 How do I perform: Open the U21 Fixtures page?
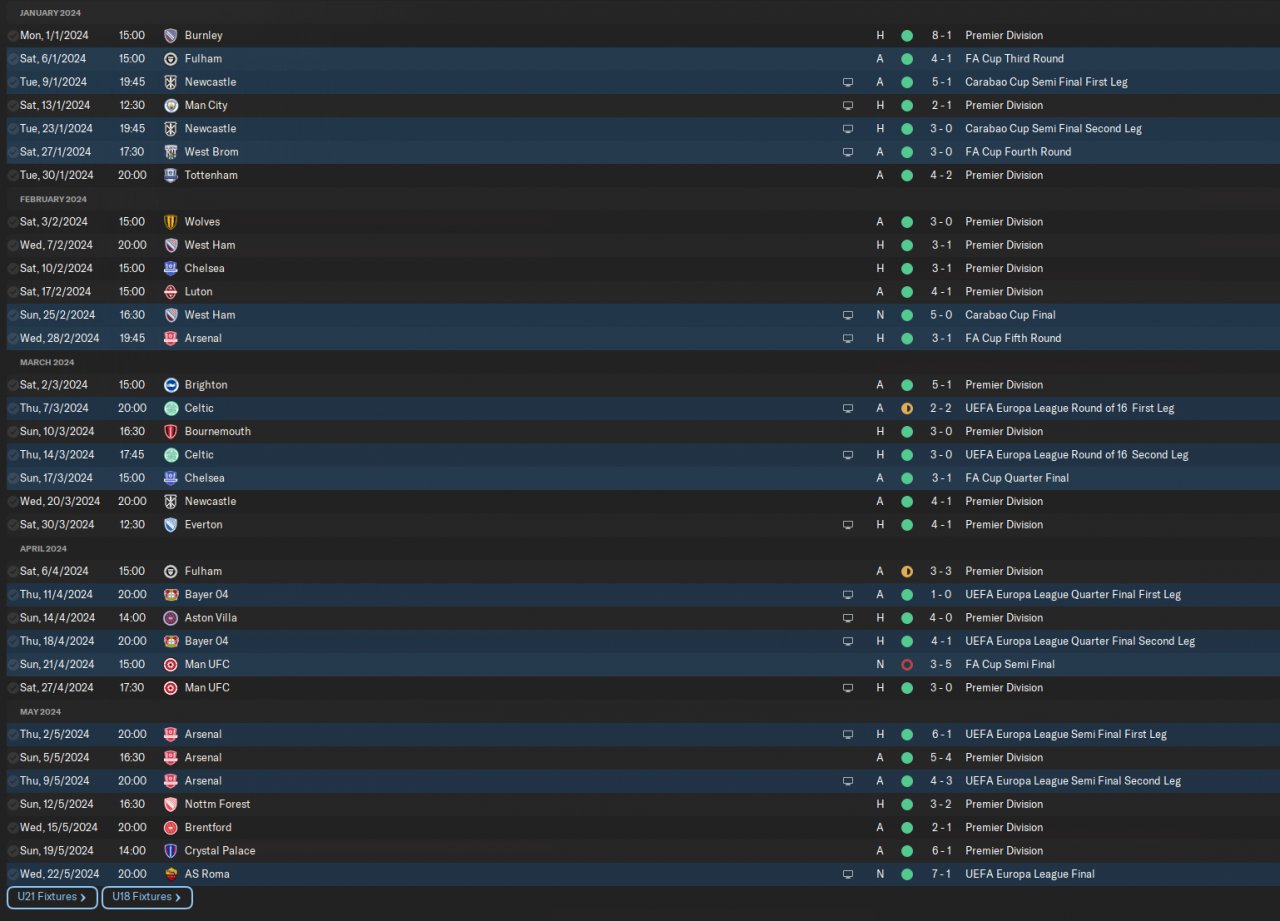52,897
